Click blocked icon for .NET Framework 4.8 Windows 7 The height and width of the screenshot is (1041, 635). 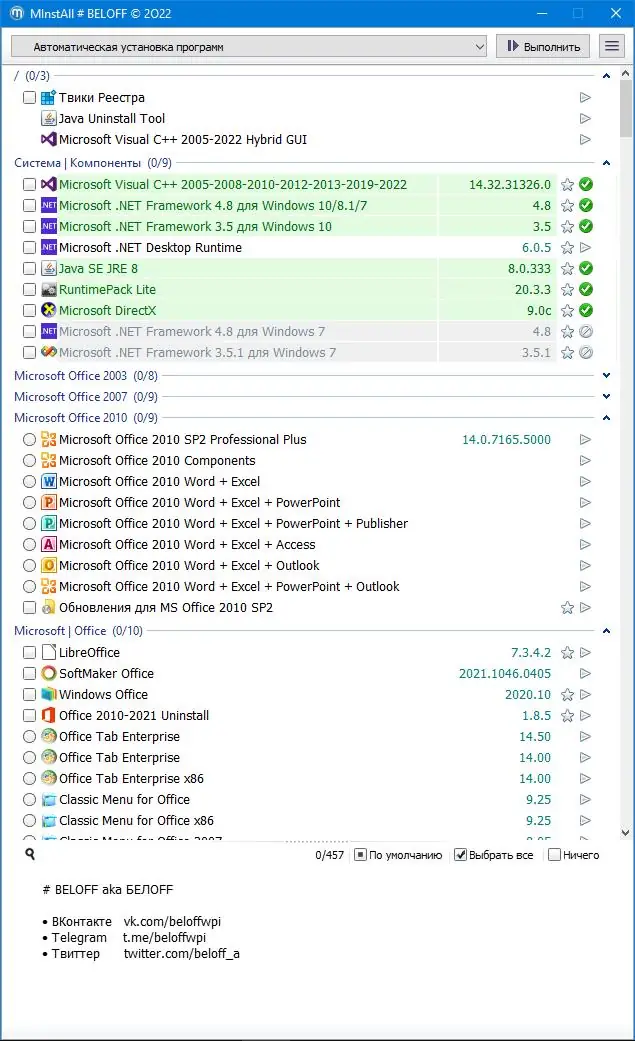(x=586, y=331)
